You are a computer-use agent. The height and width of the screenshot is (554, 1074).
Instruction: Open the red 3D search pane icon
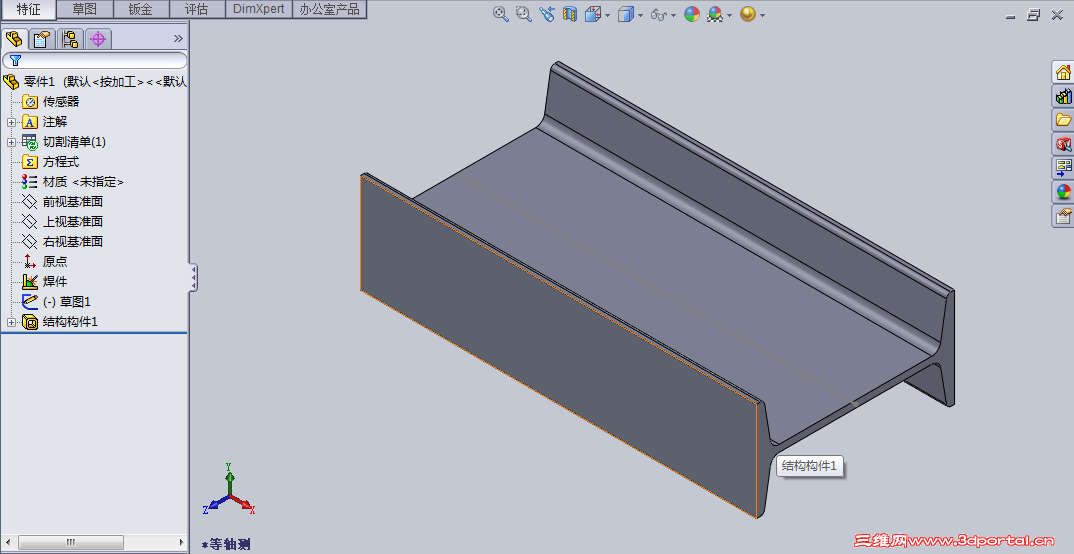(x=1063, y=144)
